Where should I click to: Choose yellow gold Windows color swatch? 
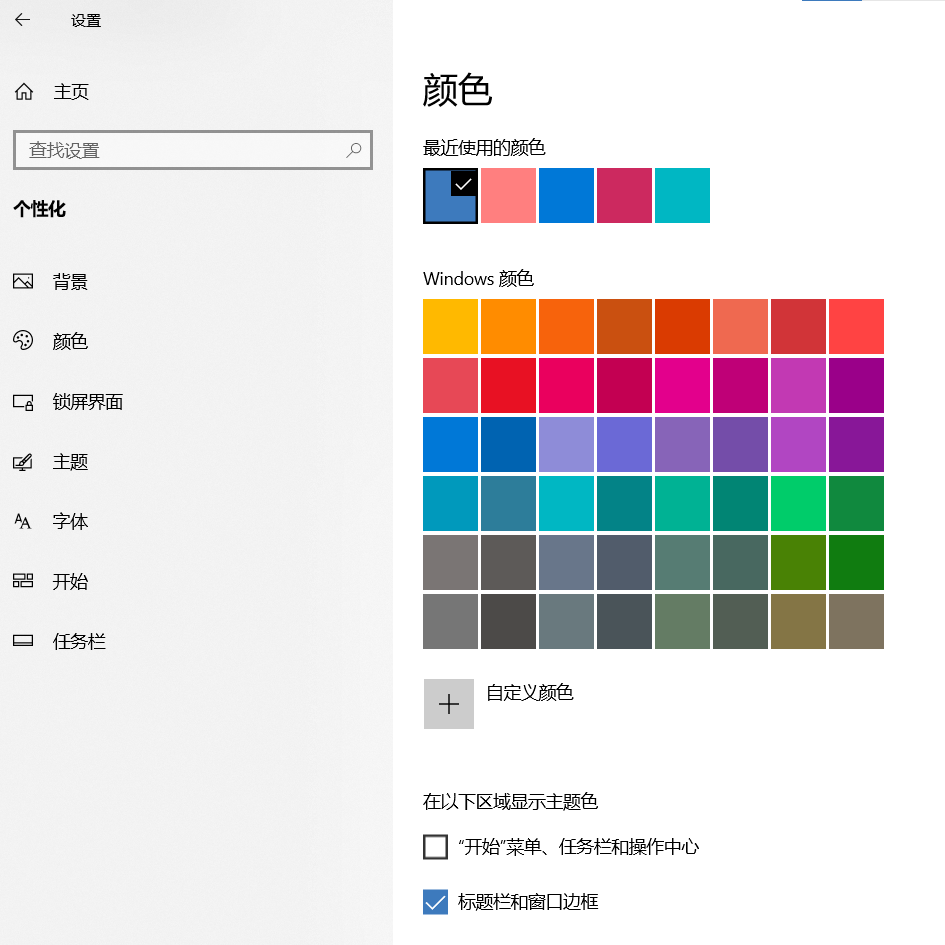450,327
